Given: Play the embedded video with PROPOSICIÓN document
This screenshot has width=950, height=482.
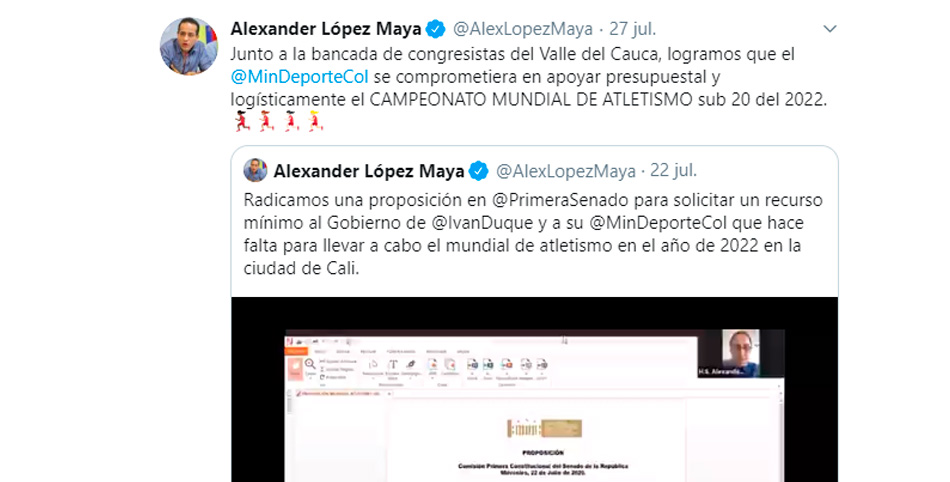Looking at the screenshot, I should (534, 389).
